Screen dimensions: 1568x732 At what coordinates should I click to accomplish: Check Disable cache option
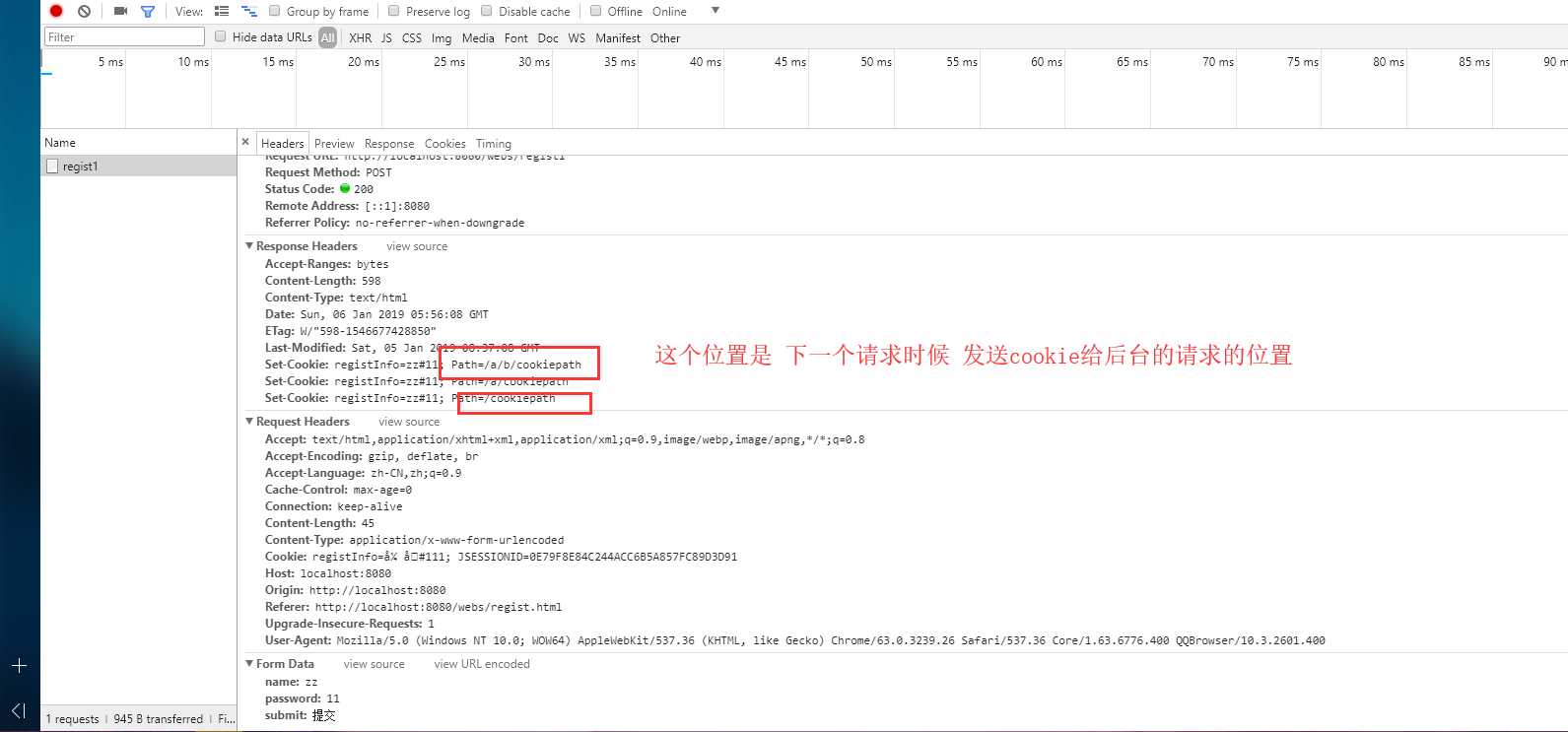(x=487, y=11)
